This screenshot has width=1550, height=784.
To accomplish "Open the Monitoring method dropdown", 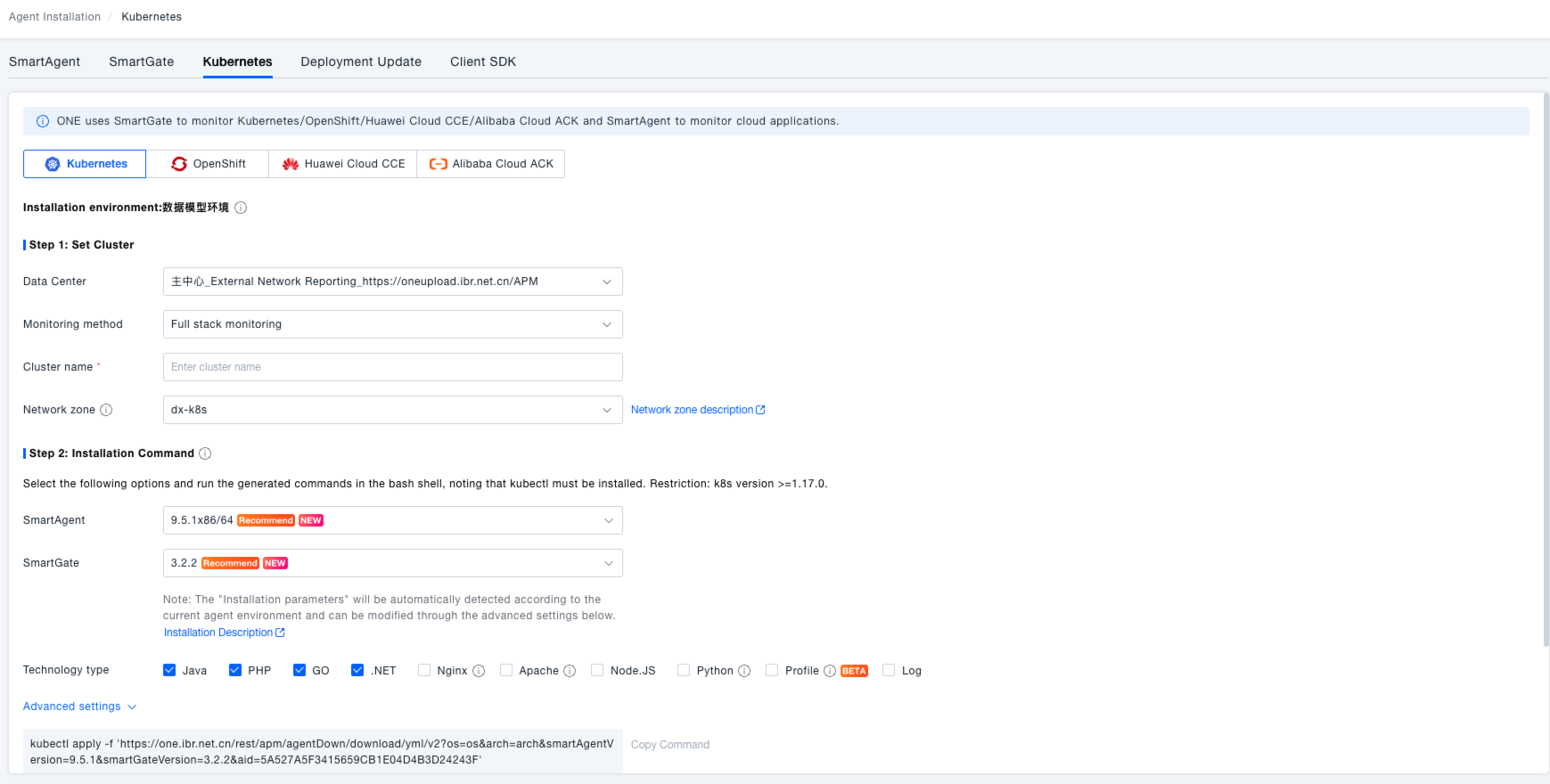I will [x=392, y=324].
